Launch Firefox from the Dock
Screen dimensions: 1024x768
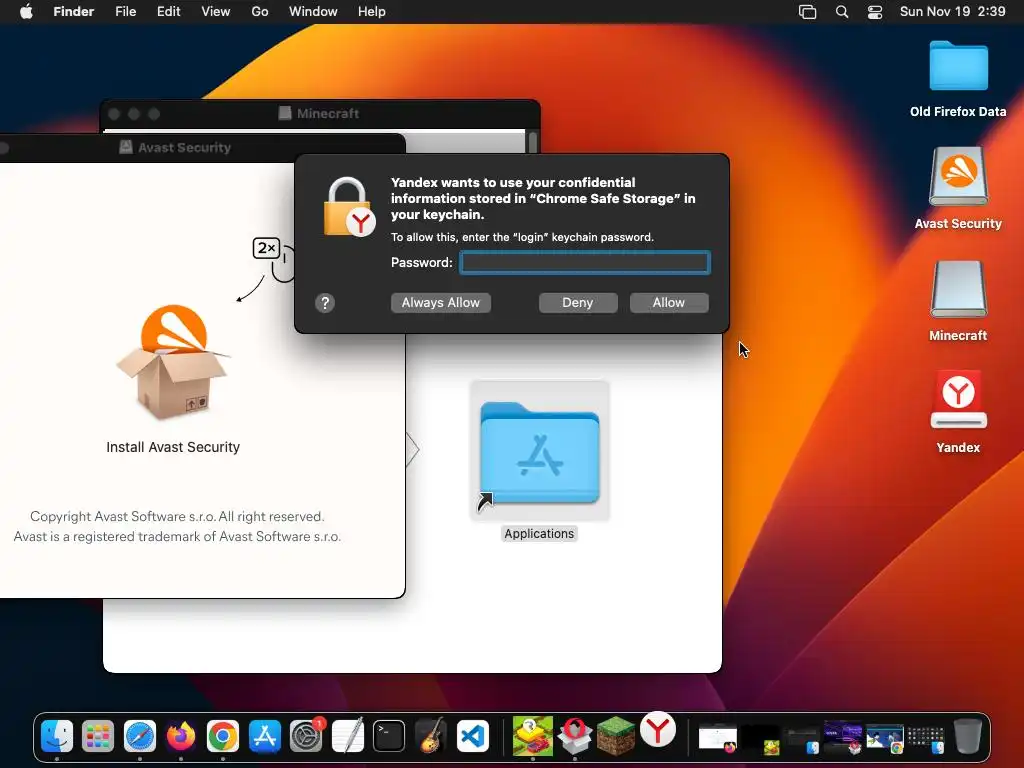[181, 736]
